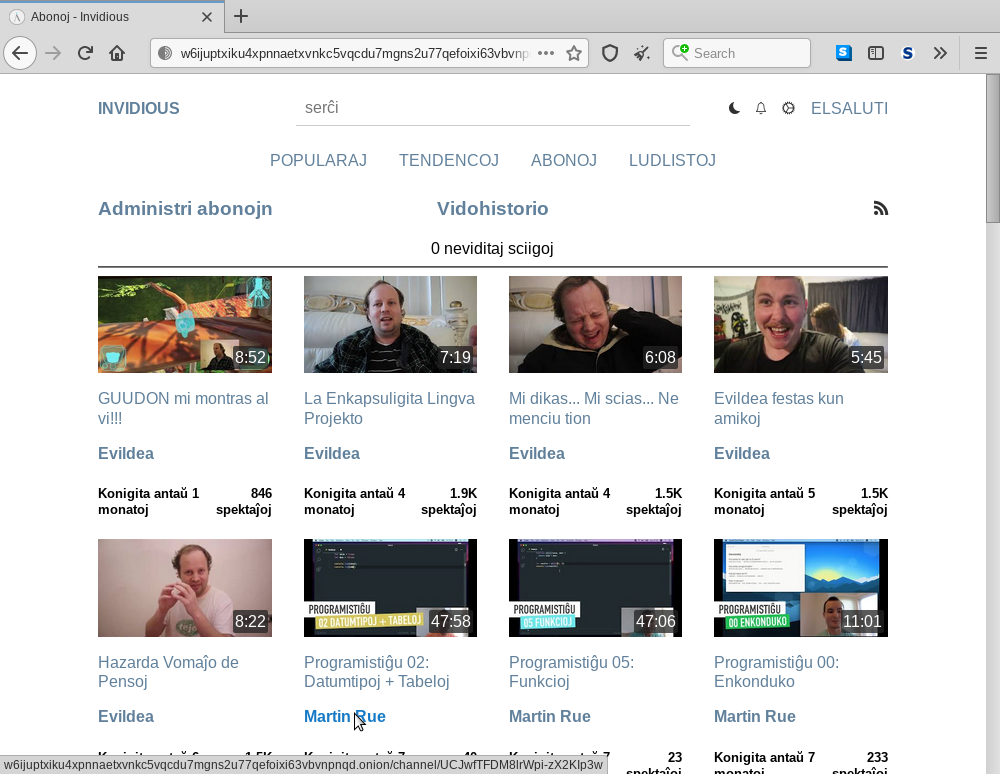Go back to previous page
Screen dimensions: 1000x774
coord(20,53)
